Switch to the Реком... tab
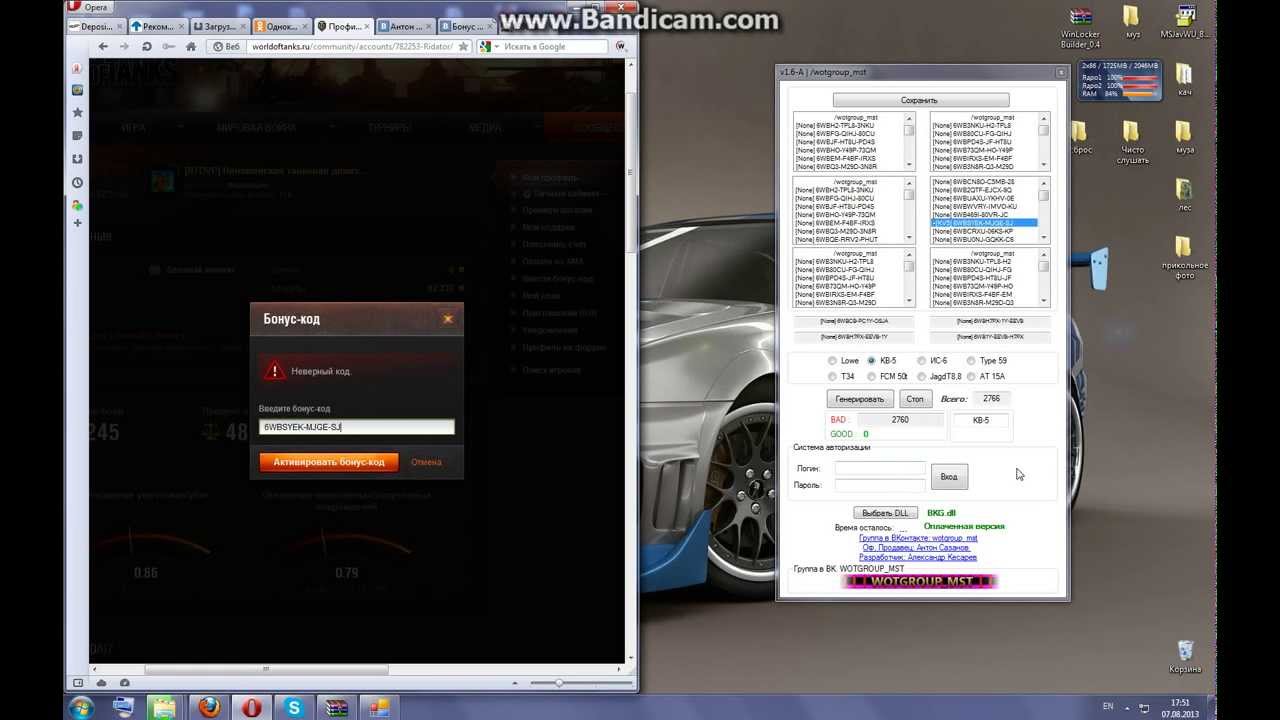Viewport: 1280px width, 720px height. point(158,27)
